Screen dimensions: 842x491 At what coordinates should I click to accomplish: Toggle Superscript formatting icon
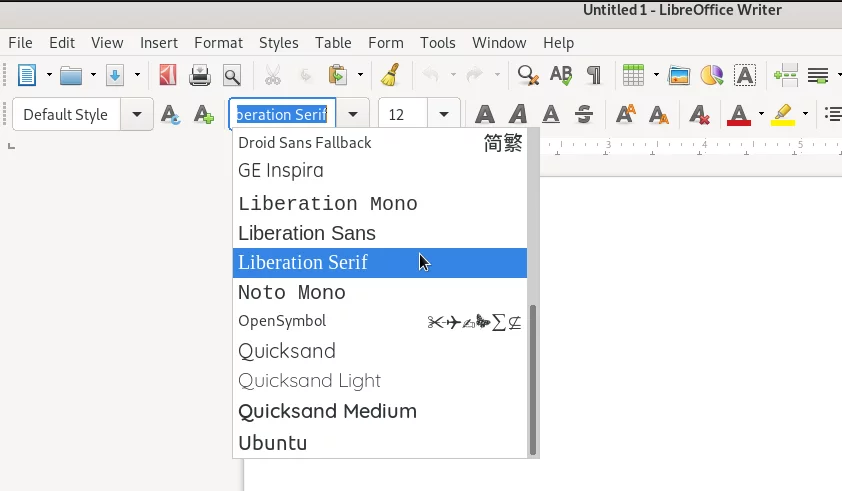pos(626,114)
